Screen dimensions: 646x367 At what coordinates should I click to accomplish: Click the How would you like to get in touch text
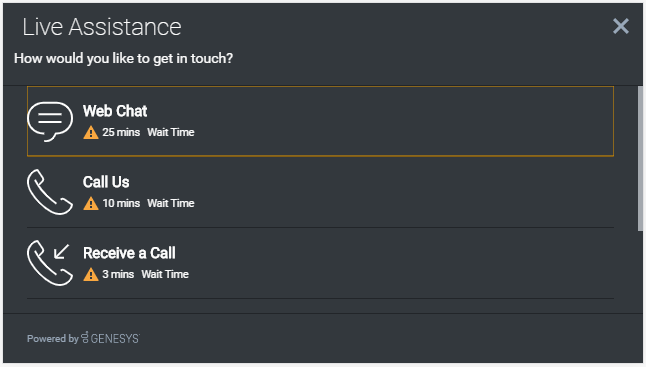[124, 58]
